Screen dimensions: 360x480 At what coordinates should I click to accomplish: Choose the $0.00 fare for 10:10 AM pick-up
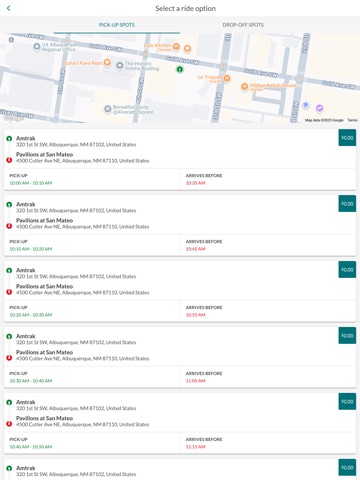347,204
